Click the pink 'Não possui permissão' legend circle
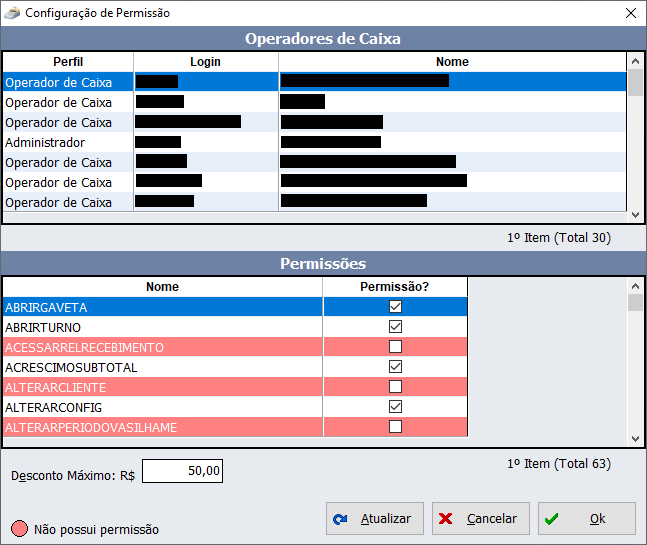 click(19, 529)
